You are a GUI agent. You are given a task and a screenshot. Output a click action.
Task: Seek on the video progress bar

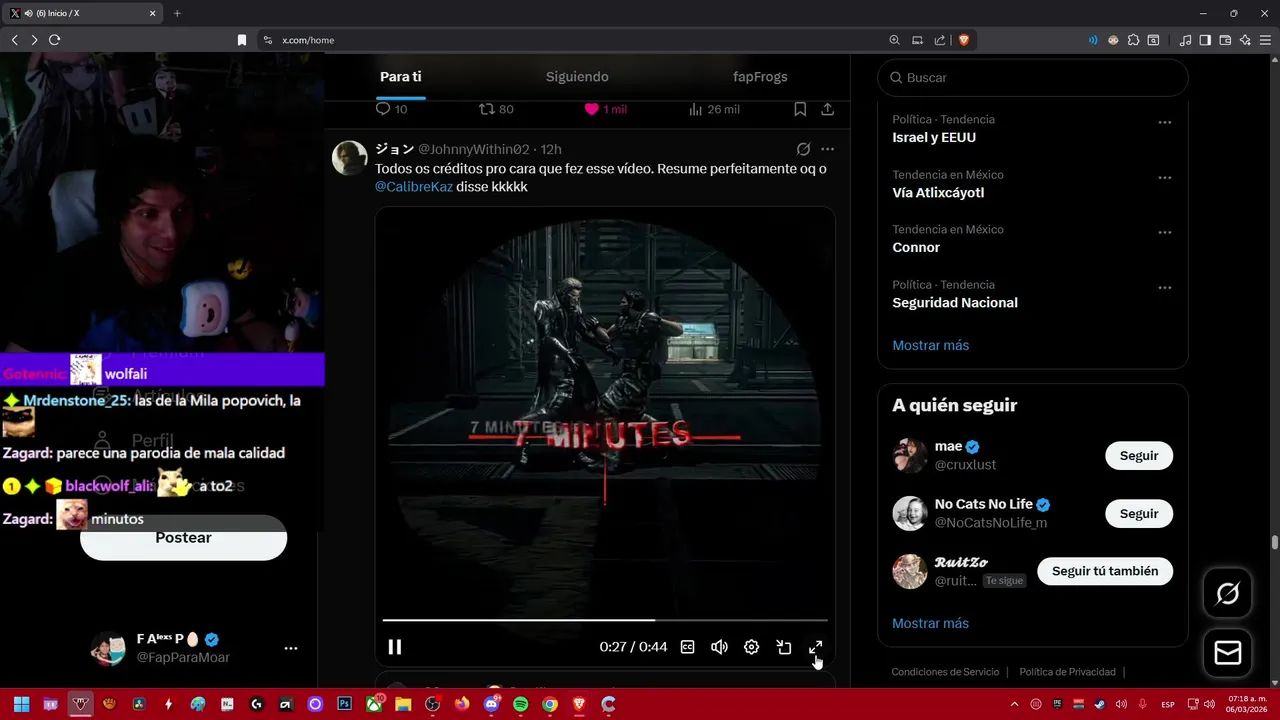(x=605, y=620)
